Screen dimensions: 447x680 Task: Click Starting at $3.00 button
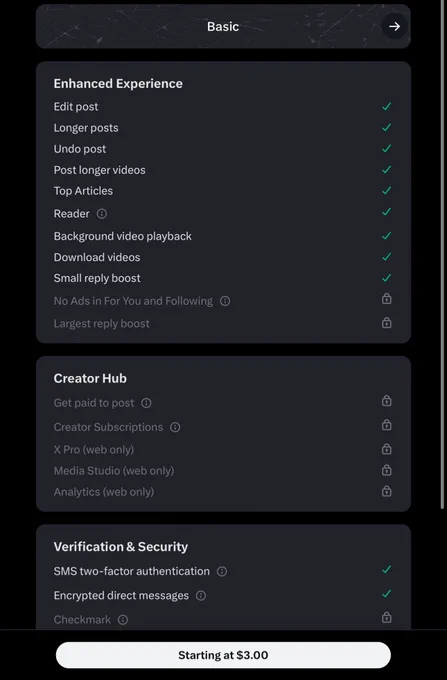(x=223, y=655)
